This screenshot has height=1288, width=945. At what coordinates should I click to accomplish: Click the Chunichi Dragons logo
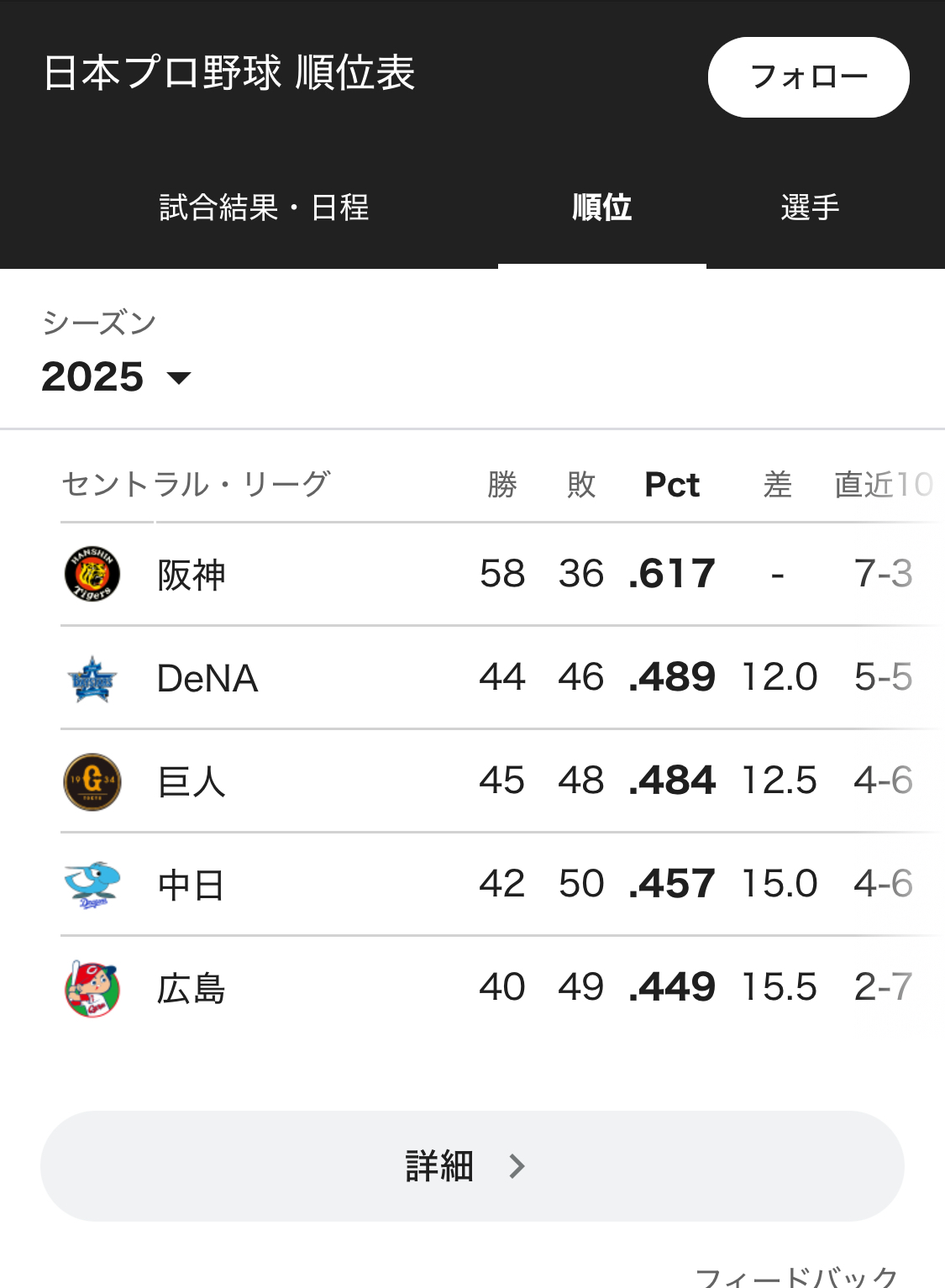pos(92,885)
